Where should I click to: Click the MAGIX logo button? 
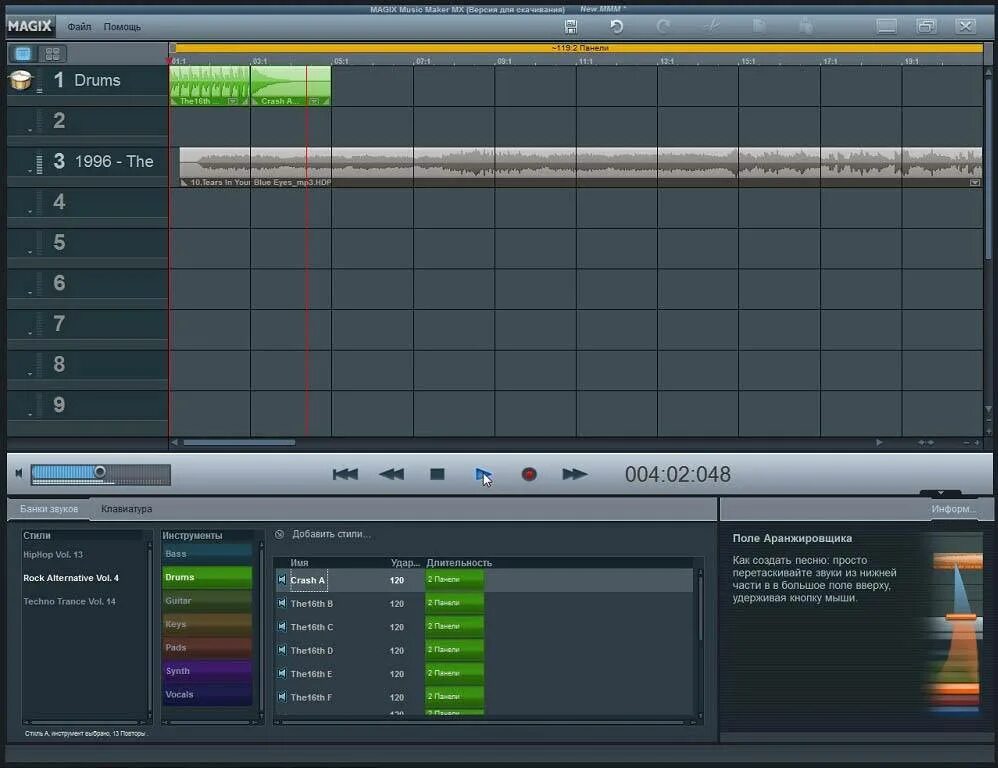(x=30, y=26)
